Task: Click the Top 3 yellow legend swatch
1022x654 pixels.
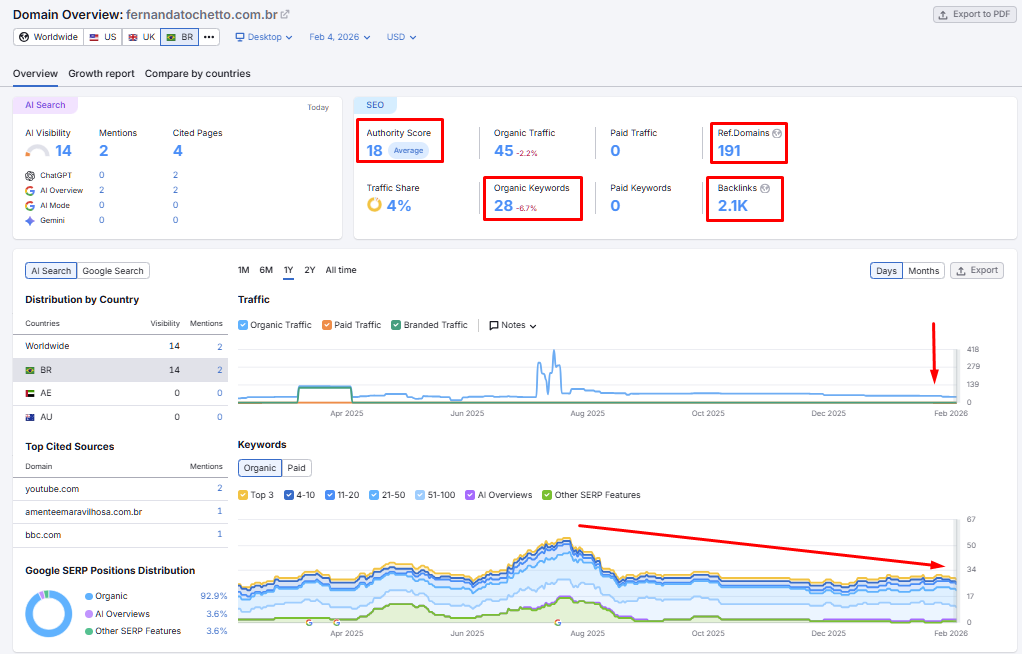Action: [243, 495]
